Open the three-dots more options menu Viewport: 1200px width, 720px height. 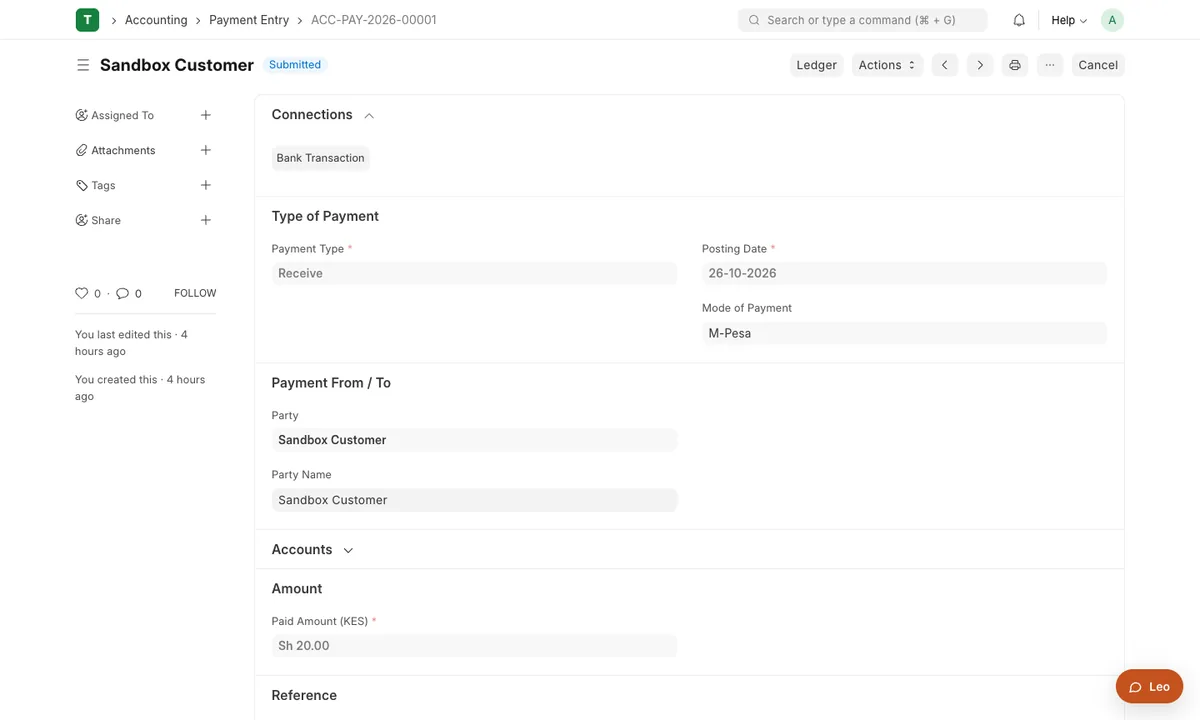point(1049,65)
